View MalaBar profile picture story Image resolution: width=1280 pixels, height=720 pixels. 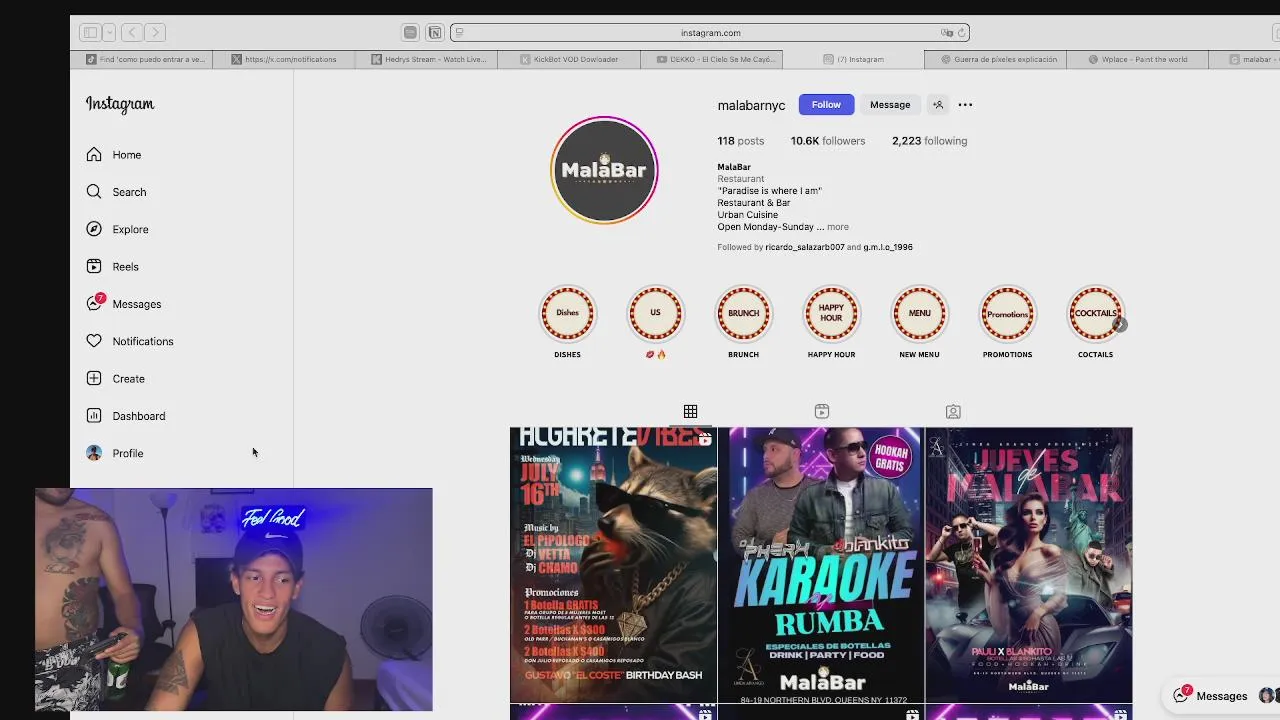[x=604, y=170]
